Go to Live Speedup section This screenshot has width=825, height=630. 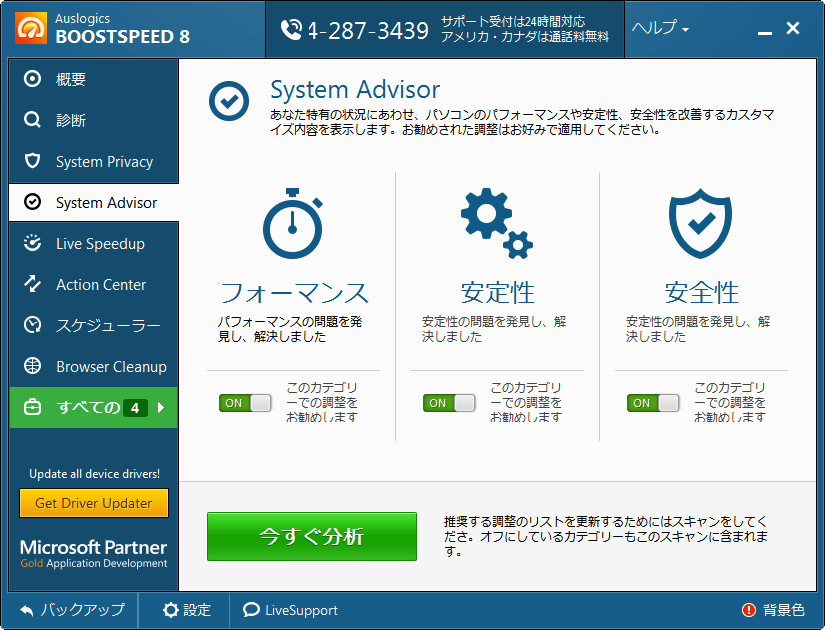pyautogui.click(x=94, y=244)
